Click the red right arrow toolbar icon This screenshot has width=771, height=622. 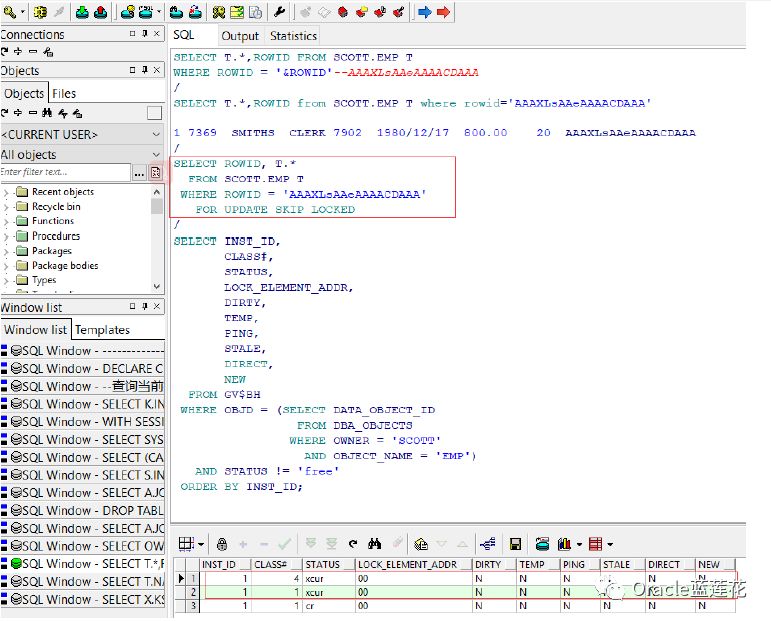coord(443,12)
